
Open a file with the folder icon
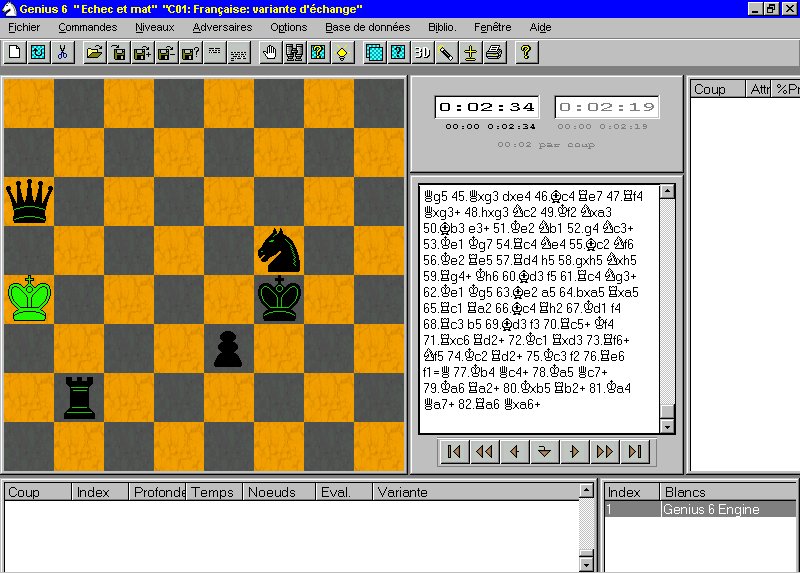point(94,53)
